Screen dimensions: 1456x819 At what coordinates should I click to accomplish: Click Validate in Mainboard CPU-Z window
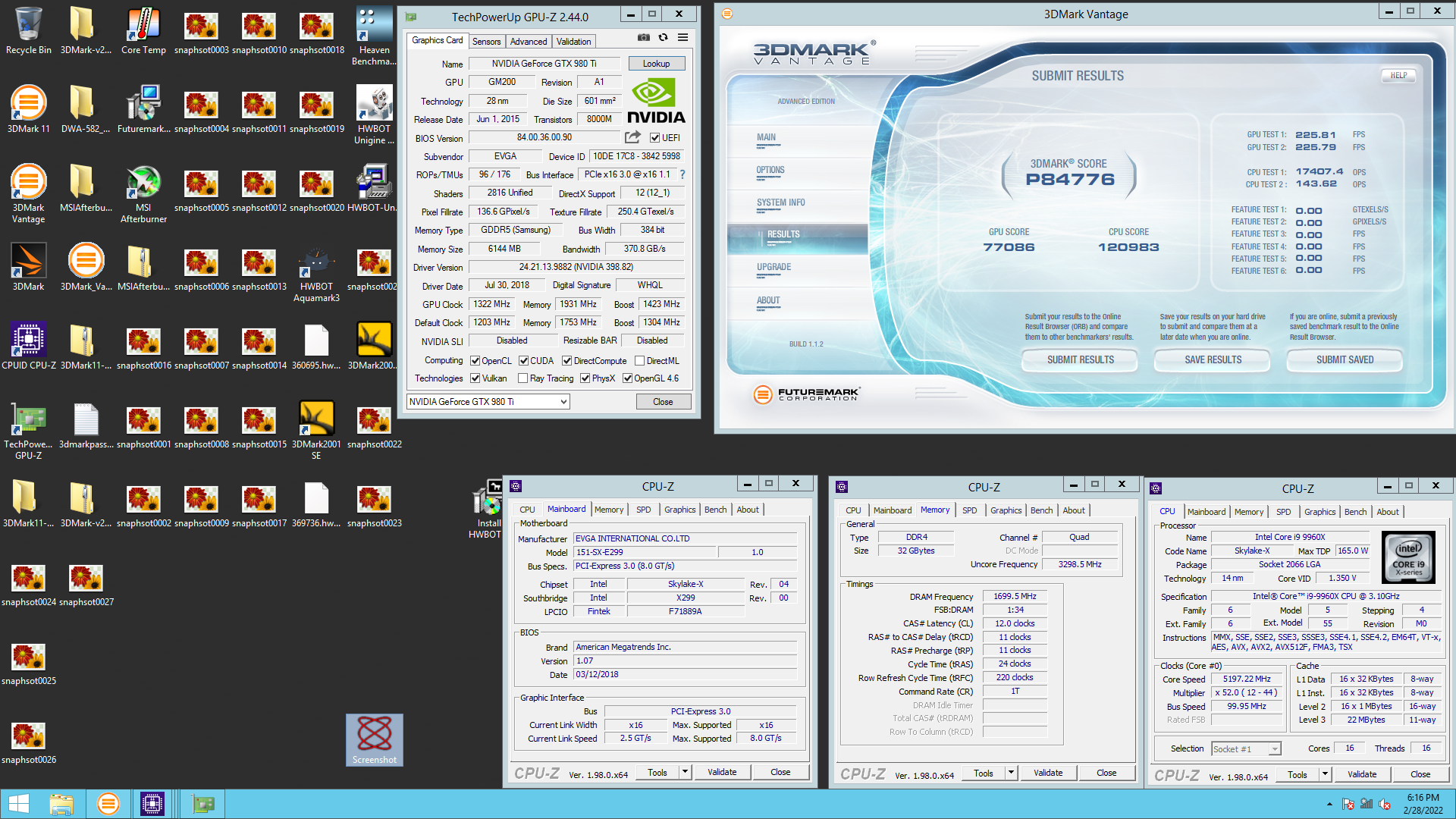tap(721, 772)
